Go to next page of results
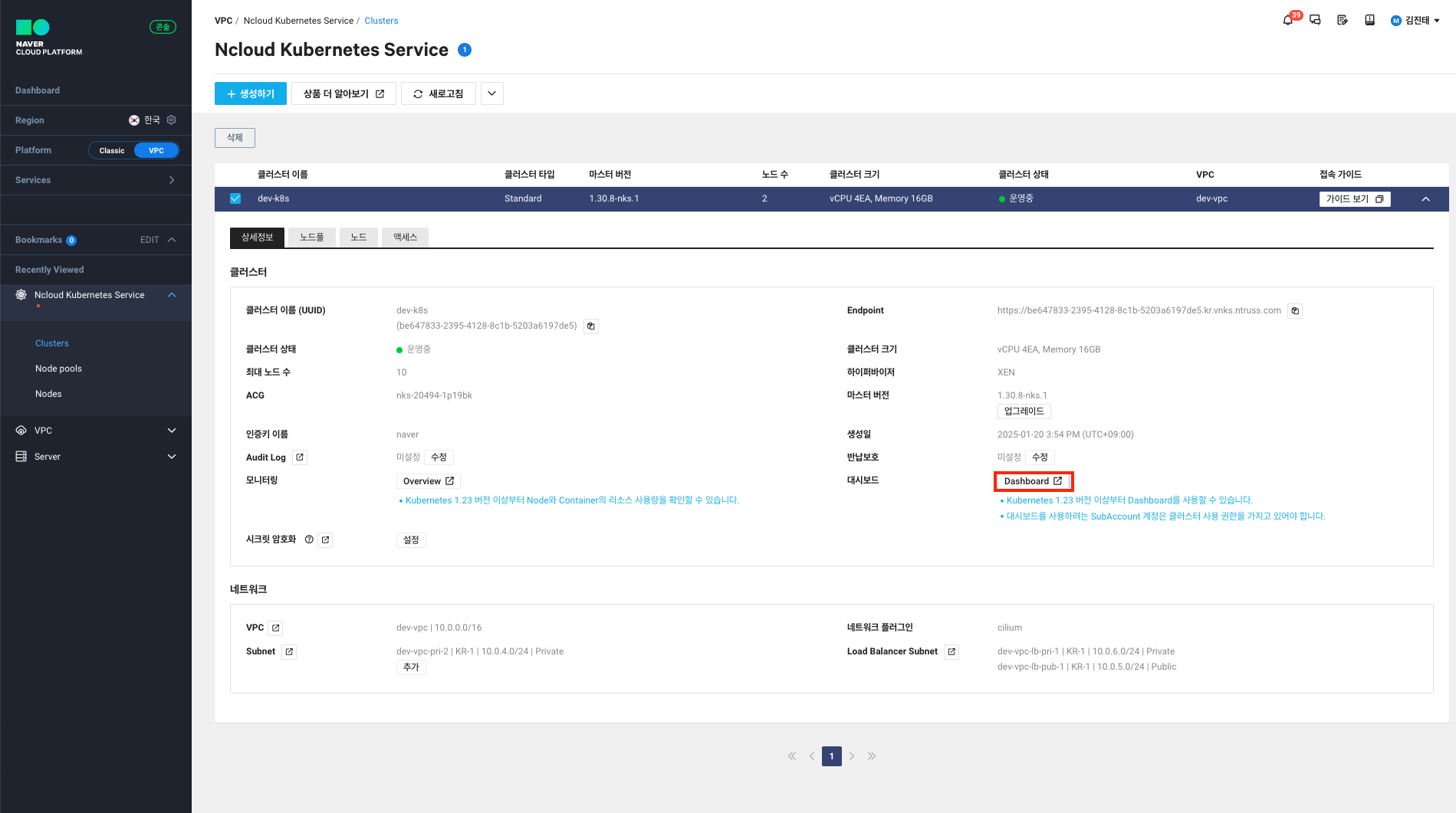The image size is (1456, 813). (x=852, y=756)
